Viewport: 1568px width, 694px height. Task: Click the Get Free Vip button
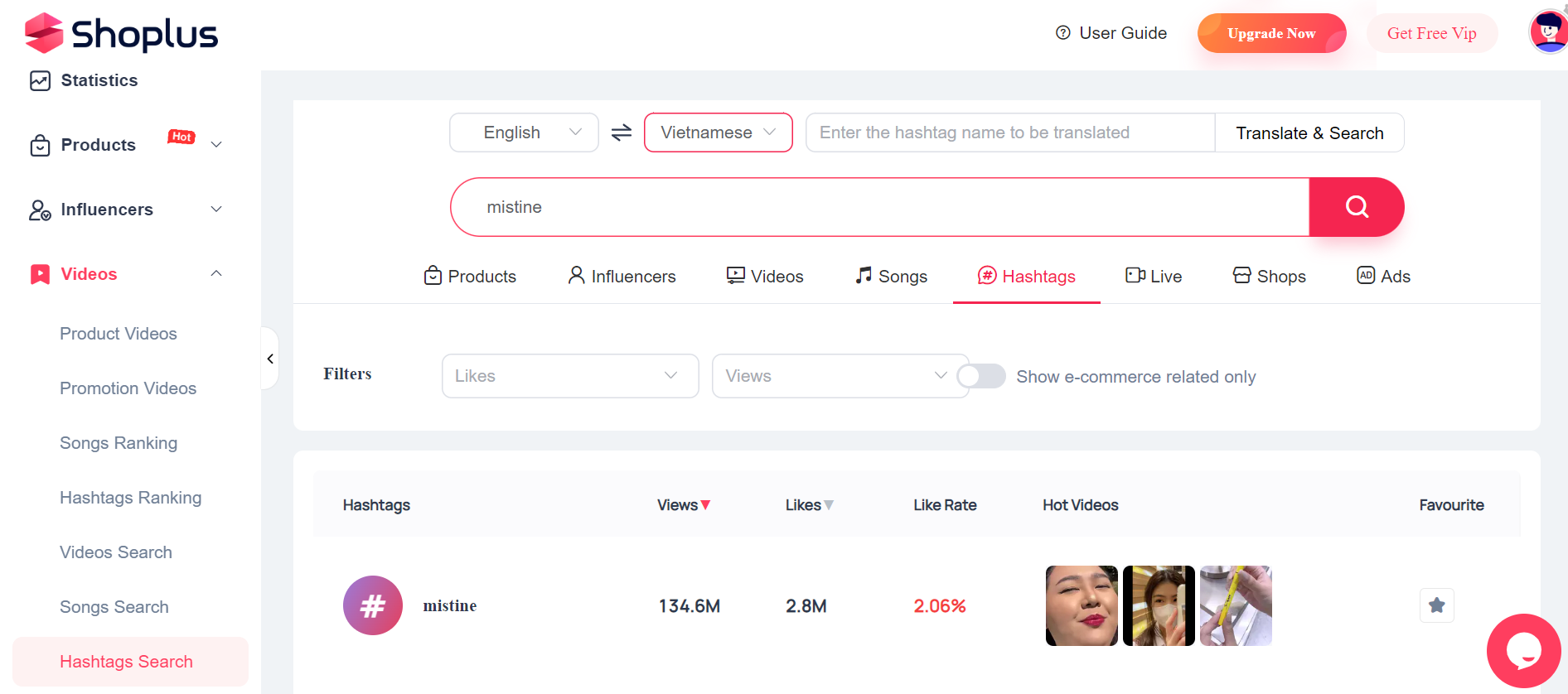(x=1431, y=33)
